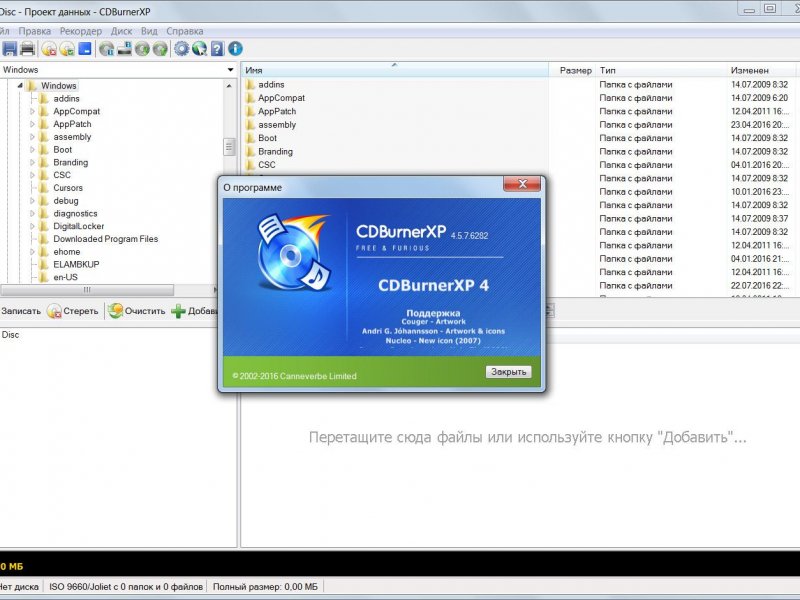Image resolution: width=800 pixels, height=600 pixels.
Task: Sort the file list by Размер column
Action: (572, 70)
